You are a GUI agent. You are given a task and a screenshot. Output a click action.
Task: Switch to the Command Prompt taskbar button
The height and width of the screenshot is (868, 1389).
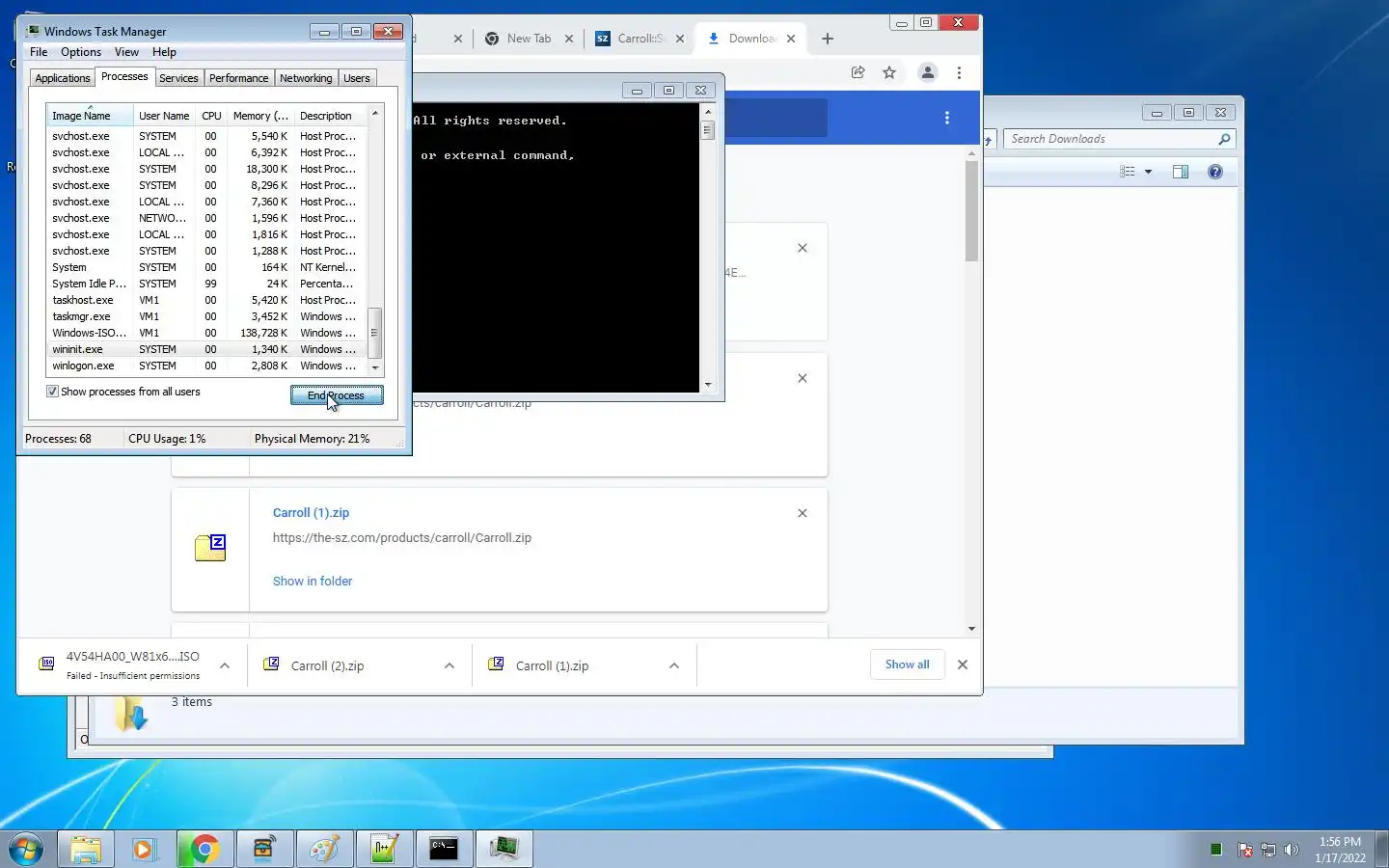pos(444,850)
